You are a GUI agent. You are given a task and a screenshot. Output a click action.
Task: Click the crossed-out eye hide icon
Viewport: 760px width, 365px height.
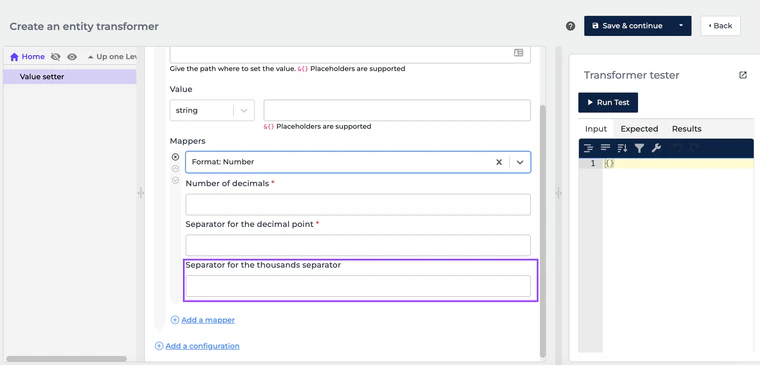pyautogui.click(x=56, y=57)
